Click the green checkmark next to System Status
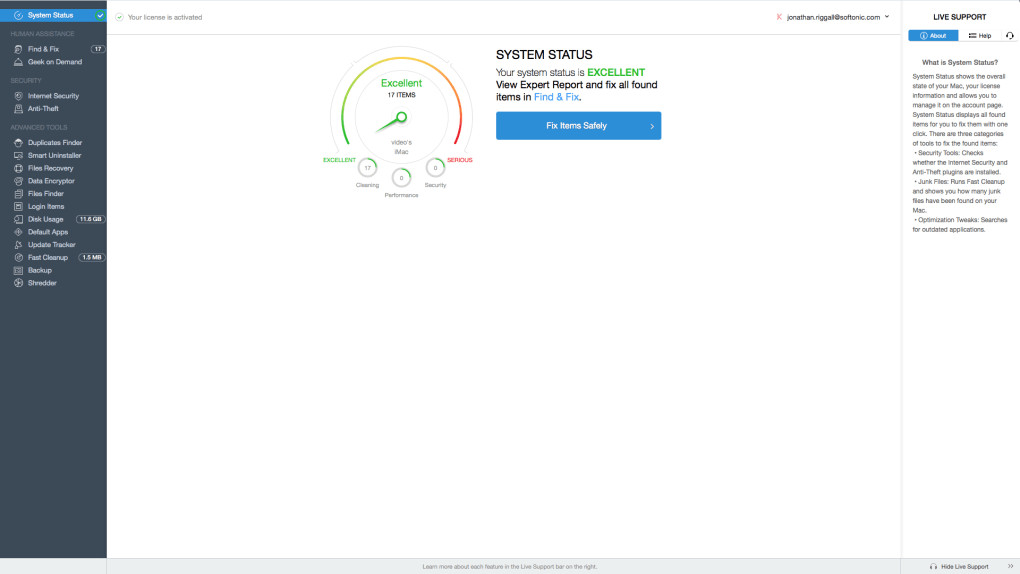Viewport: 1020px width, 574px height. click(100, 15)
